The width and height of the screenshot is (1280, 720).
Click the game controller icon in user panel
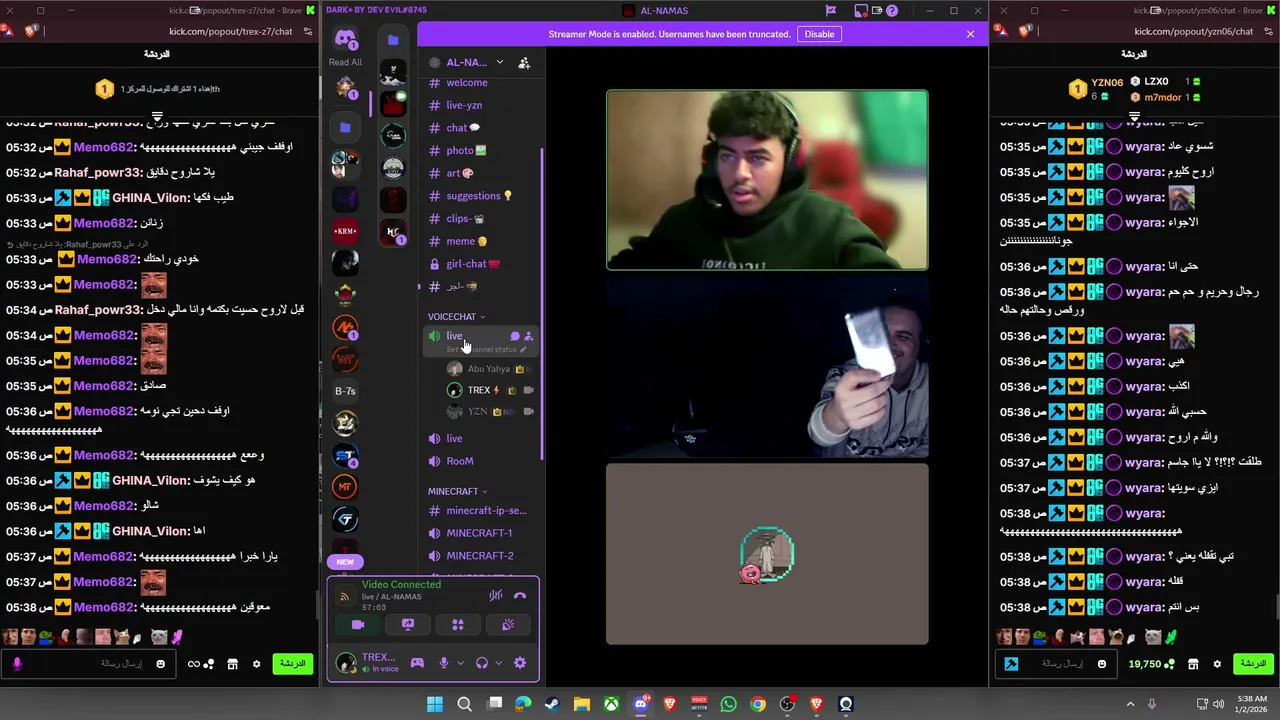[x=417, y=663]
